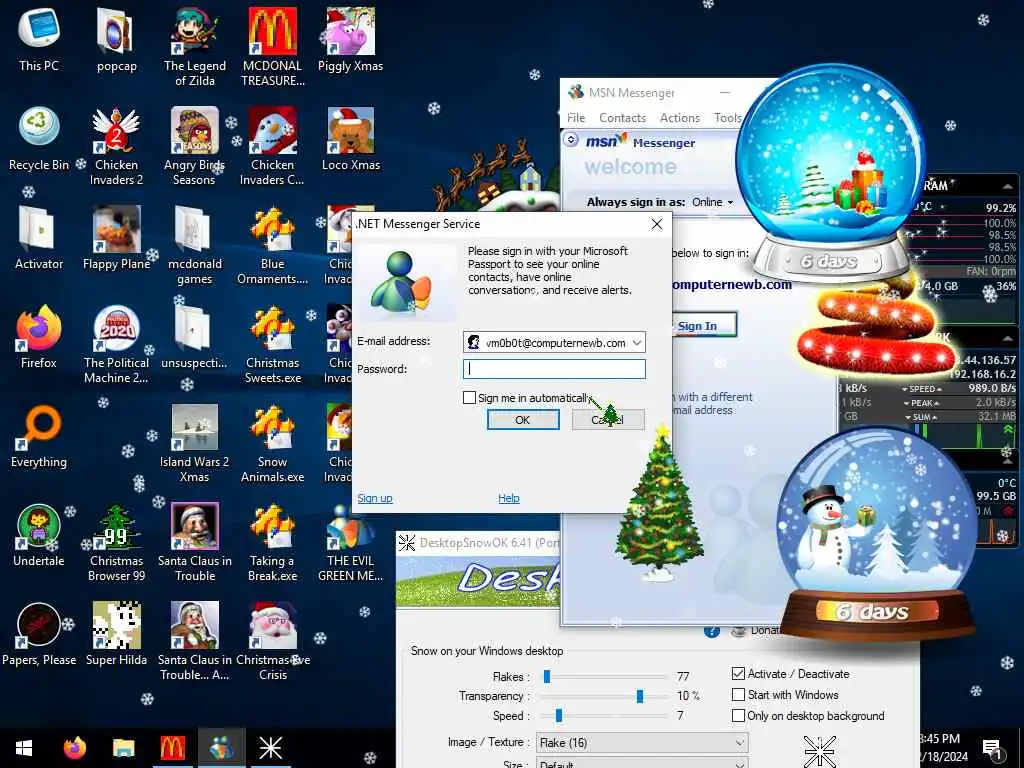Tick Only on desktop background
Viewport: 1024px width, 768px height.
738,715
